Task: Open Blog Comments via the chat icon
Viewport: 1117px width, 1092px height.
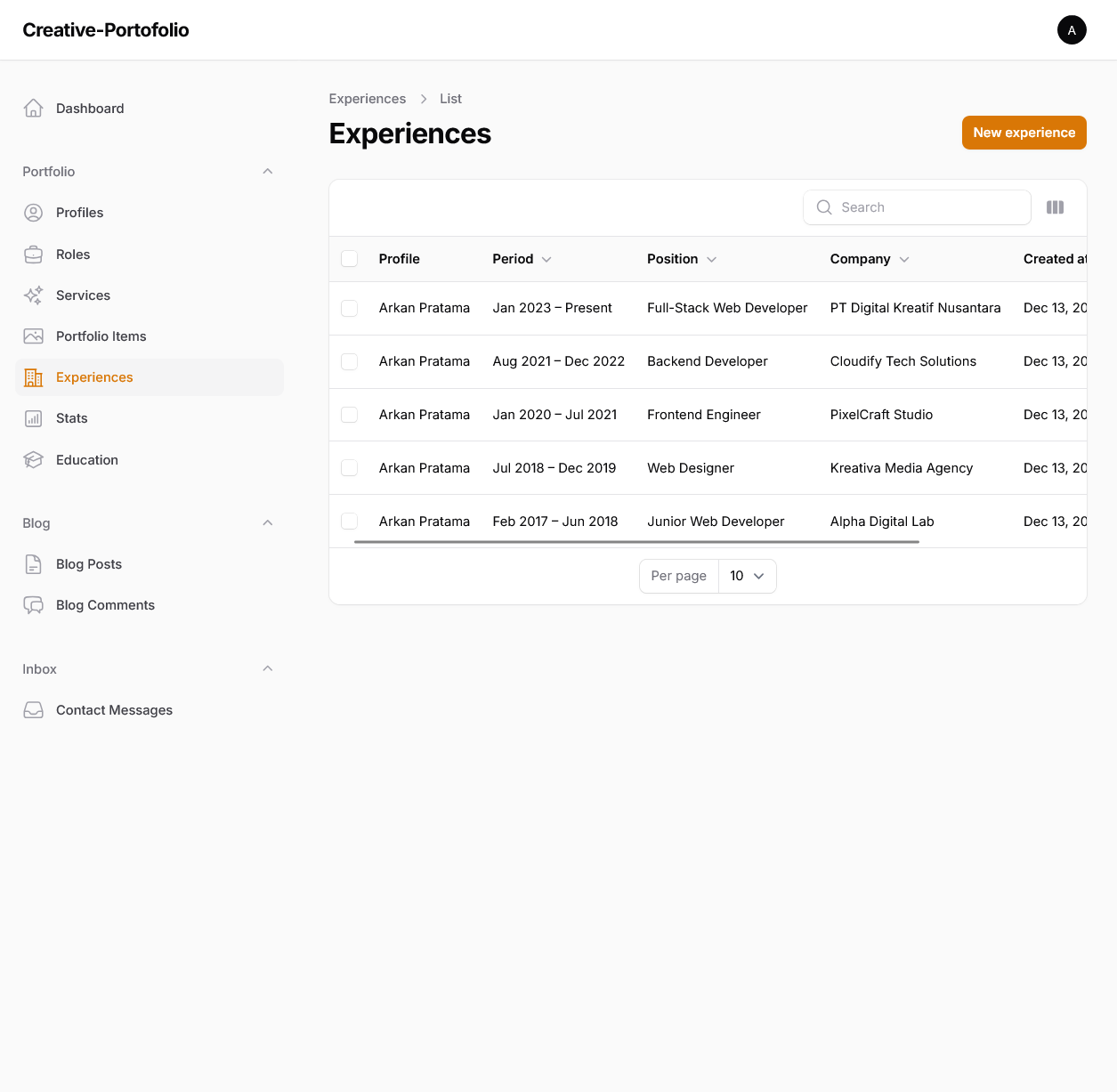Action: (x=33, y=605)
